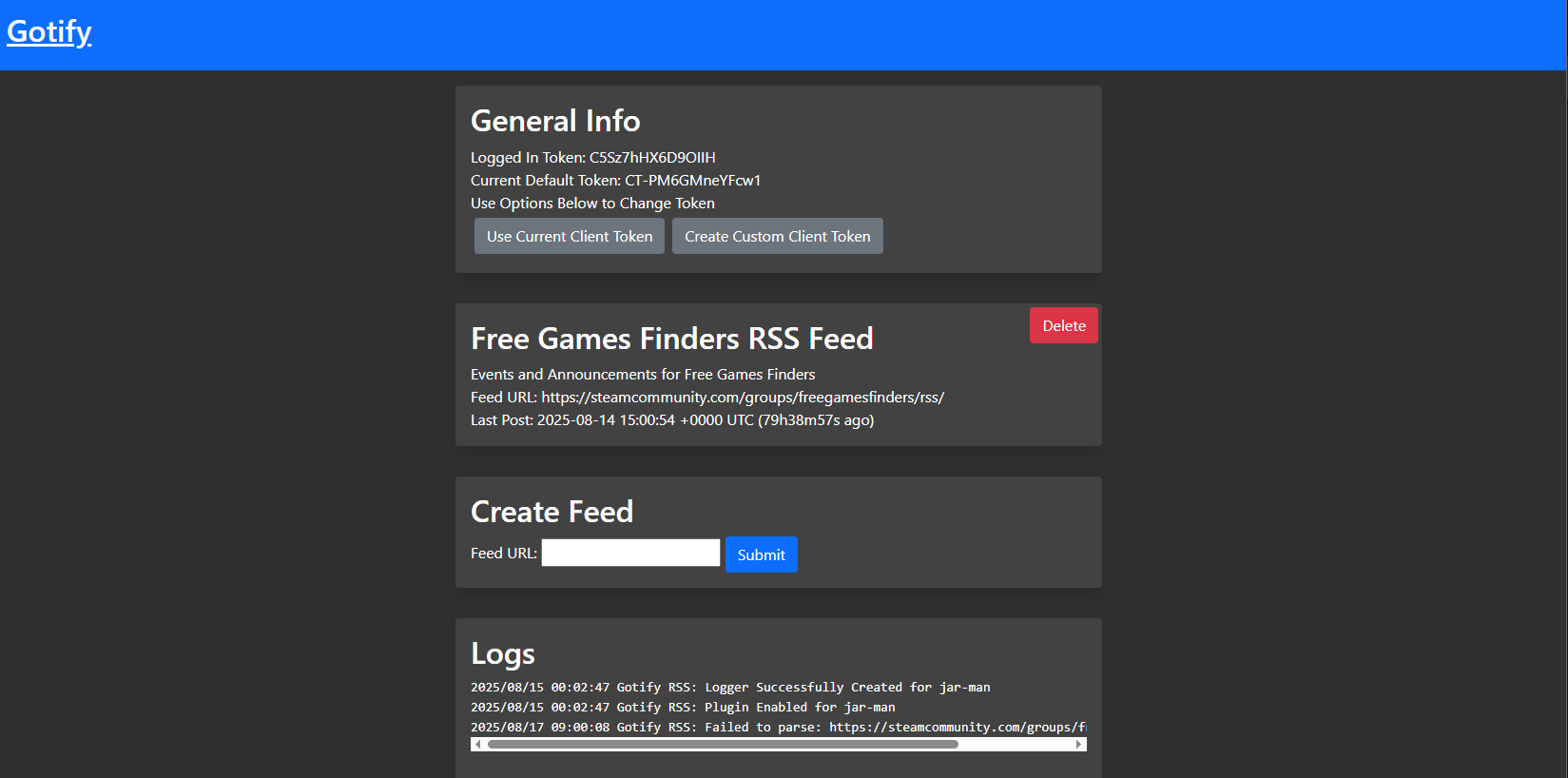This screenshot has width=1568, height=778.
Task: Submit the new feed URL
Action: tap(762, 554)
